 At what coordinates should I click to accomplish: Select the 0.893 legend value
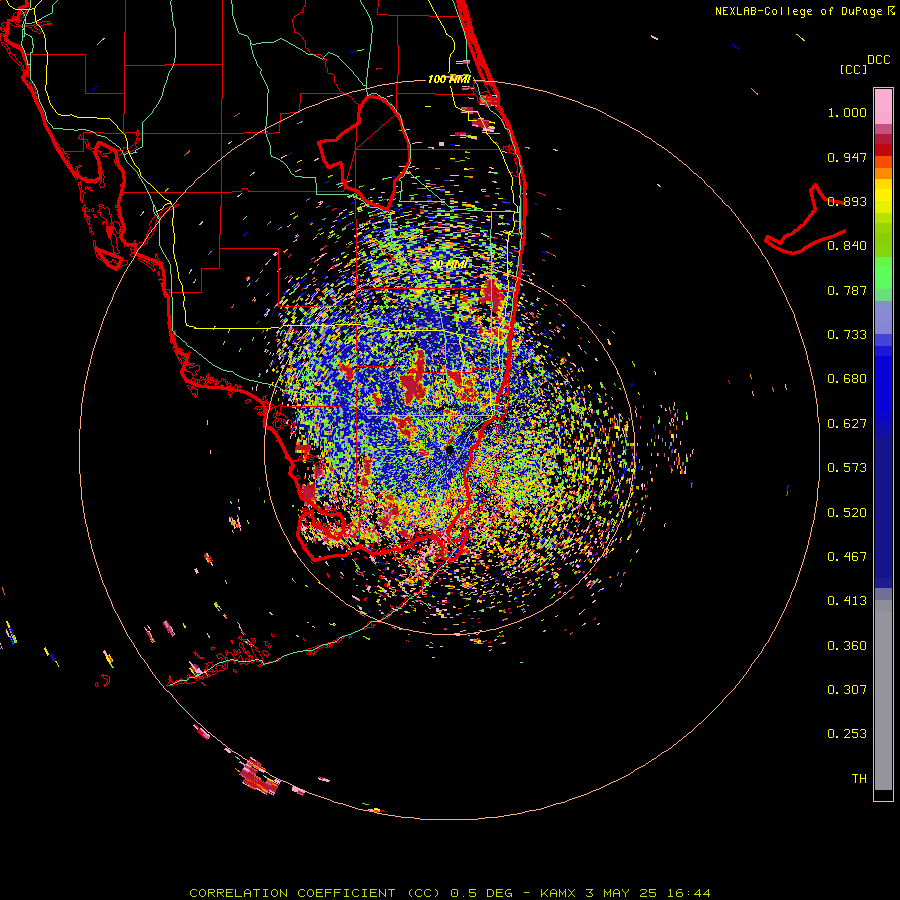point(847,201)
